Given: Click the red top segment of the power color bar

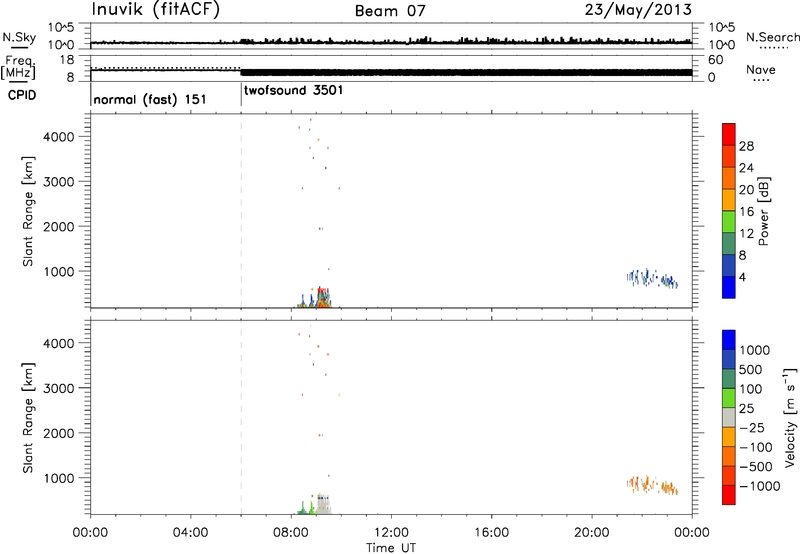Looking at the screenshot, I should (729, 134).
